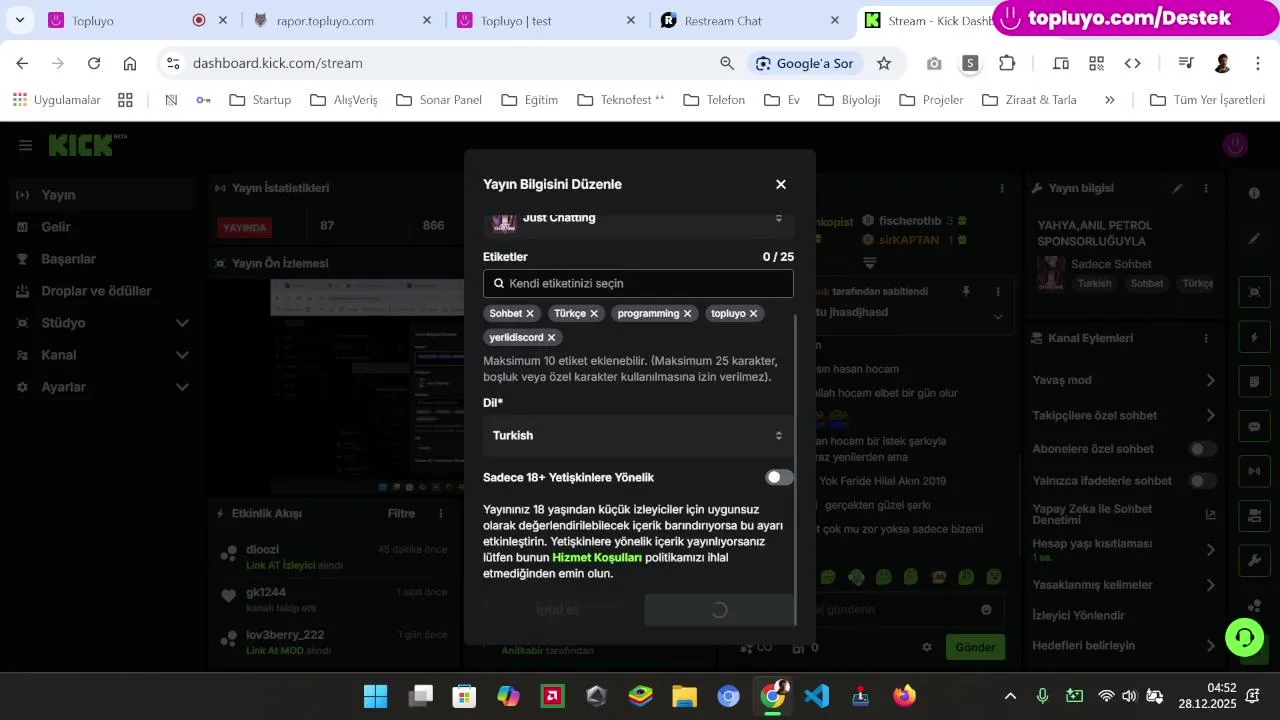Click the dialog's vertical scrollbar
The width and height of the screenshot is (1280, 720).
click(x=796, y=468)
